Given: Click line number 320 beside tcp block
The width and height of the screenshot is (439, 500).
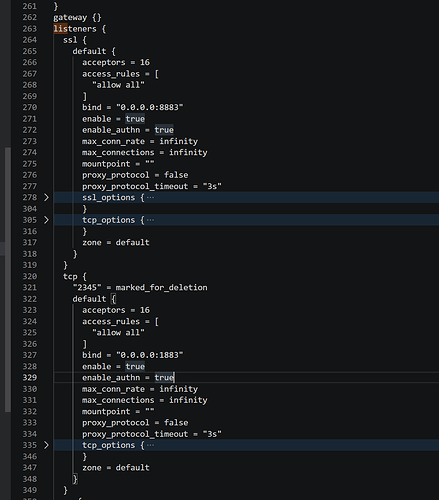Looking at the screenshot, I should [x=30, y=276].
